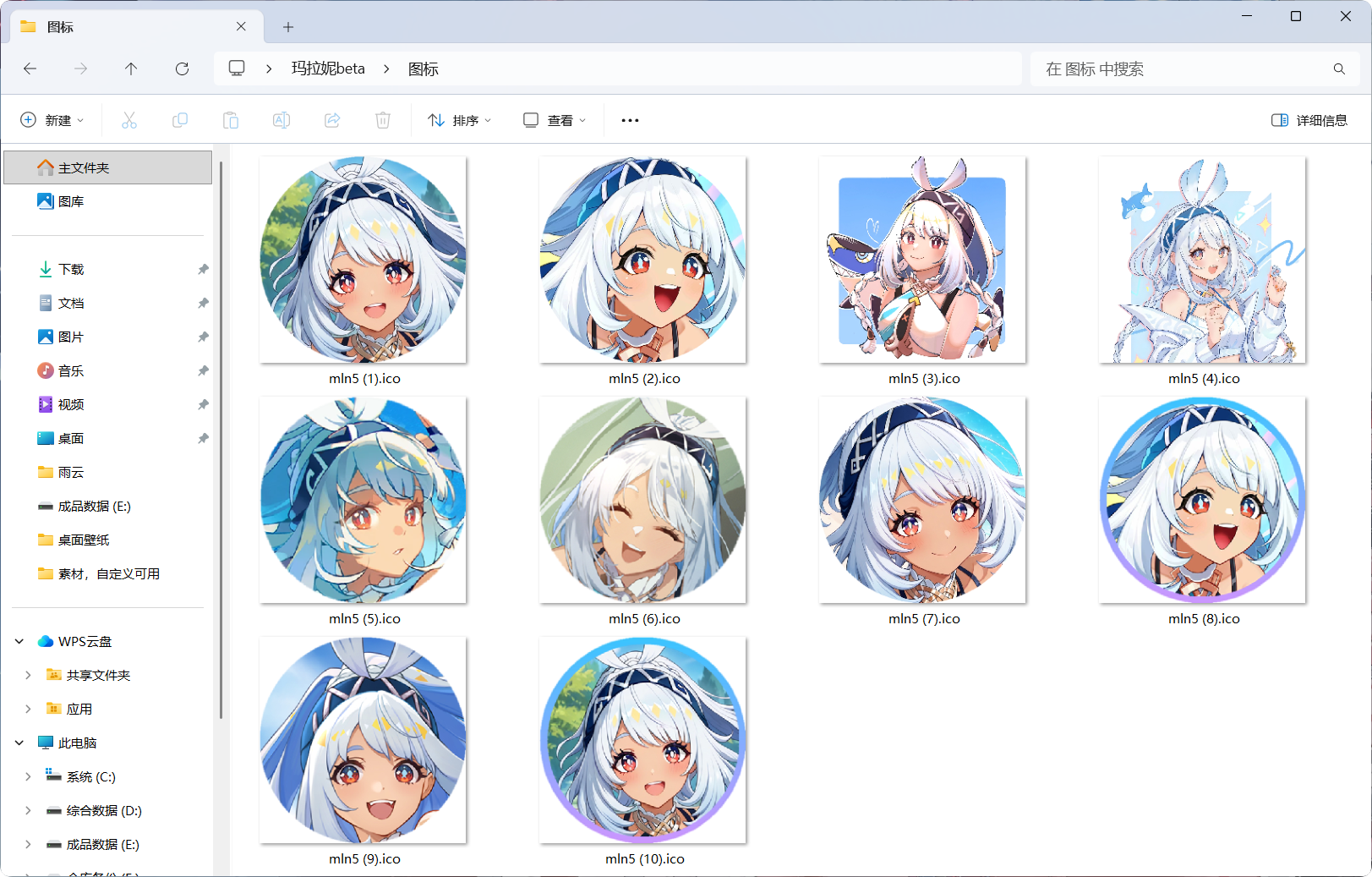The height and width of the screenshot is (877, 1372).
Task: Go up one directory level
Action: pos(131,69)
